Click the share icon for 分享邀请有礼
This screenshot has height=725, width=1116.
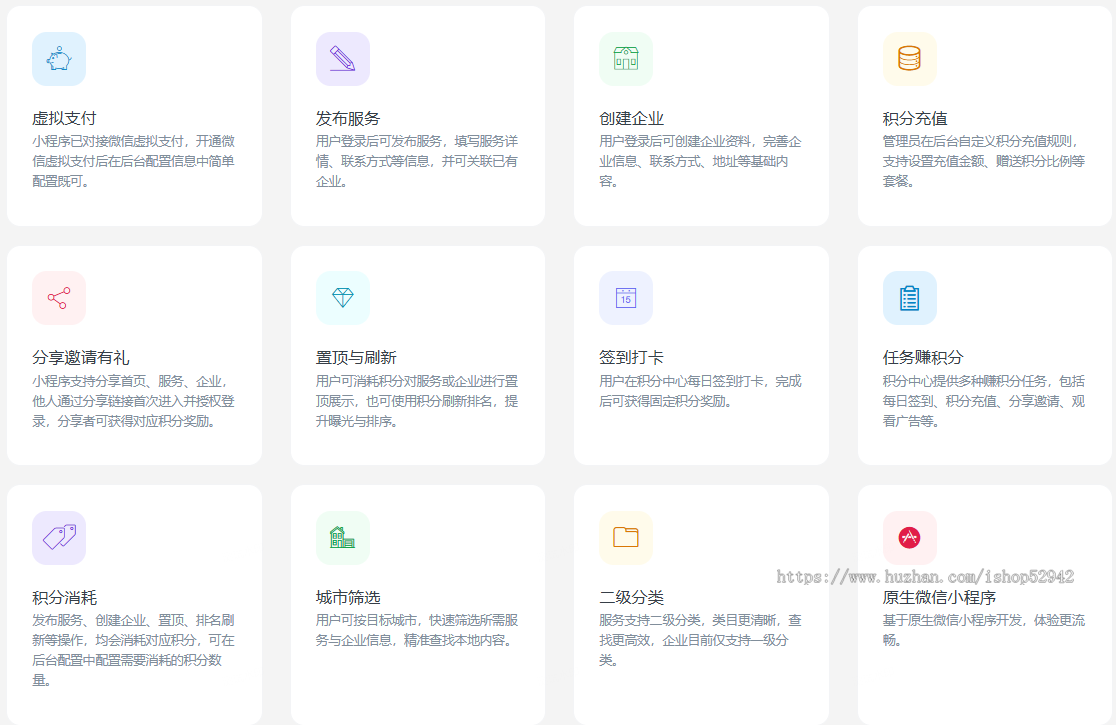[59, 298]
